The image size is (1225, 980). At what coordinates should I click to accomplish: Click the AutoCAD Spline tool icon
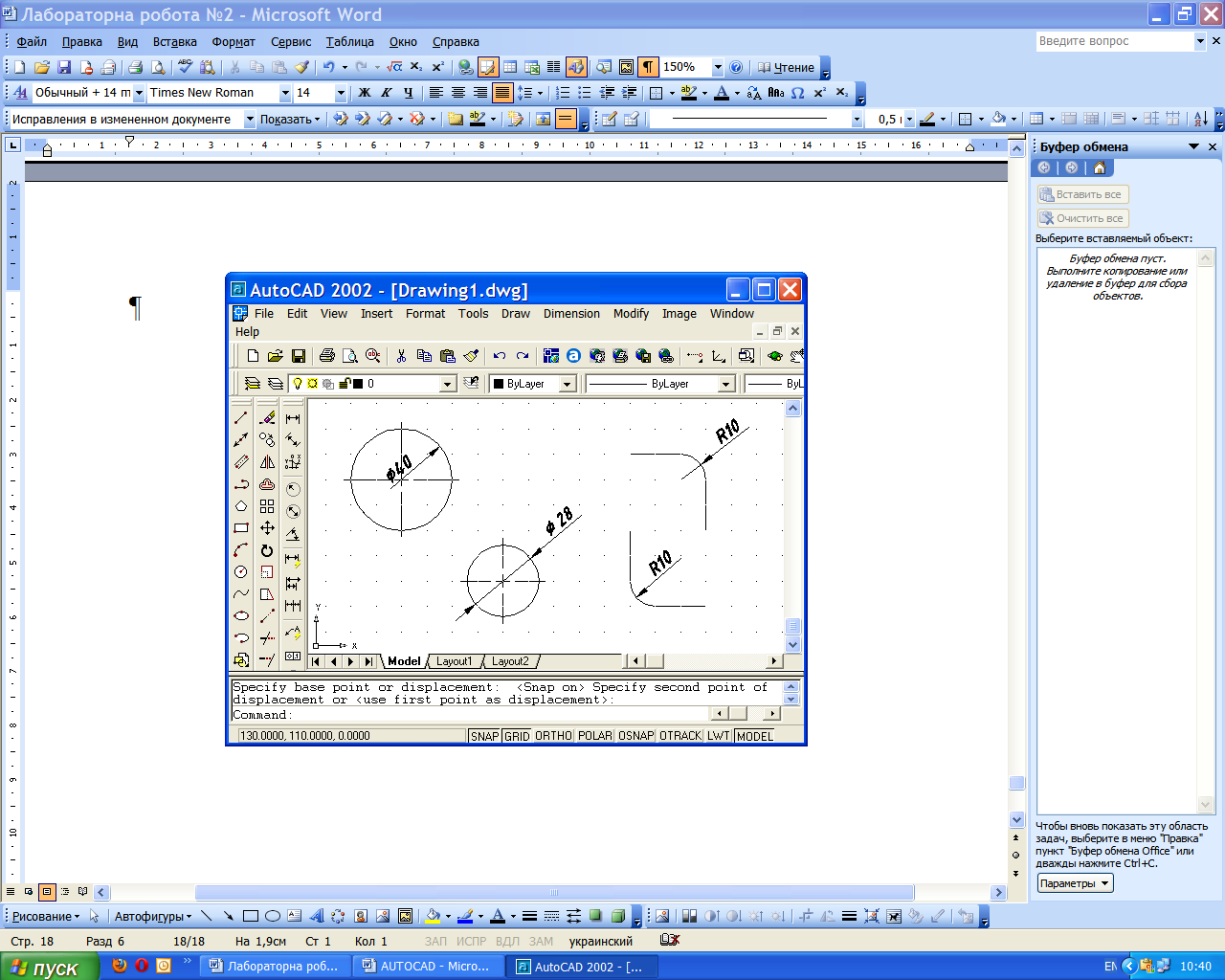(x=241, y=594)
